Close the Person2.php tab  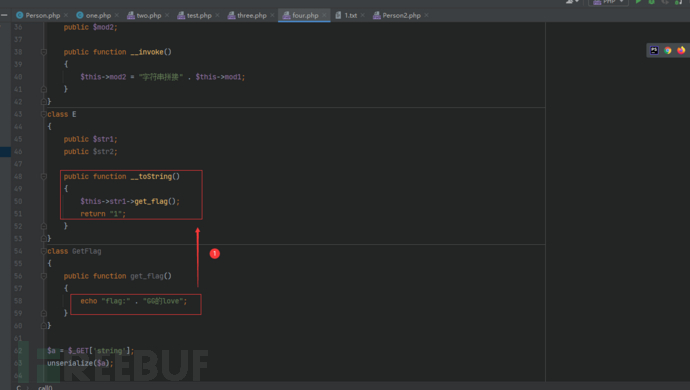pyautogui.click(x=426, y=15)
